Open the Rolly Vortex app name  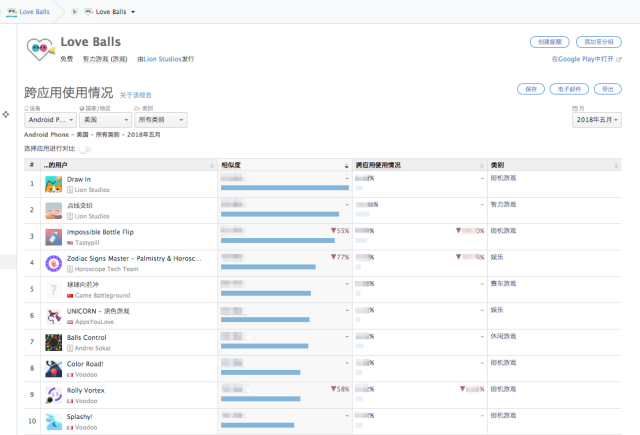[x=86, y=391]
